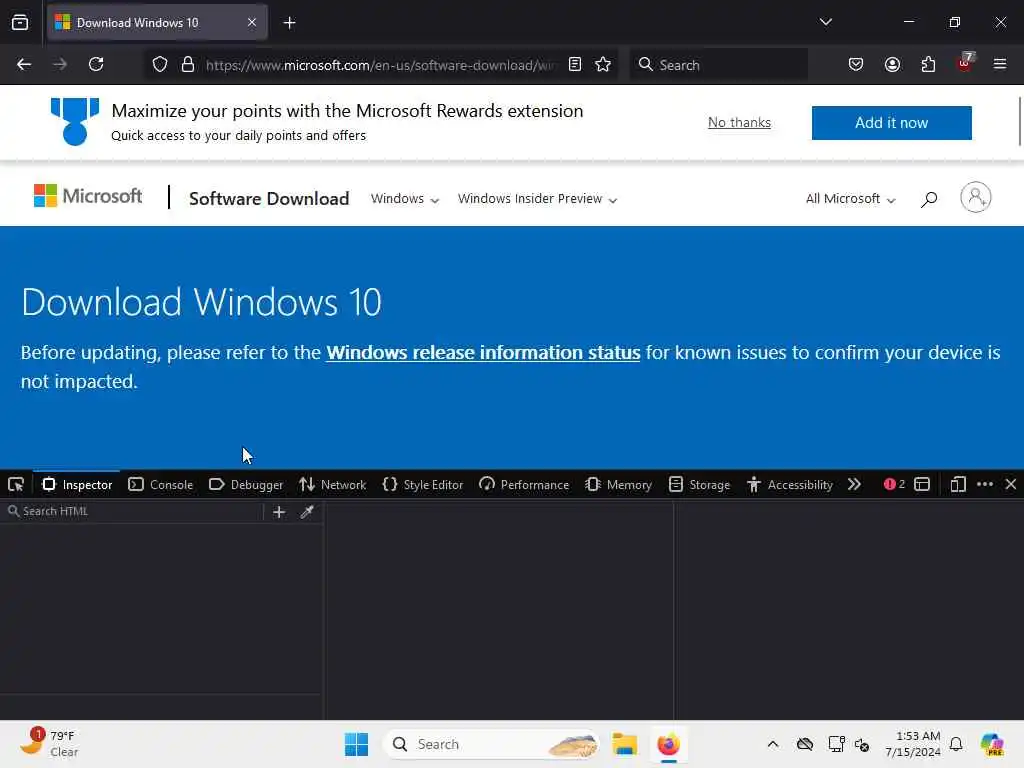Dismiss rewards banner with No thanks
The height and width of the screenshot is (768, 1024).
pos(739,123)
